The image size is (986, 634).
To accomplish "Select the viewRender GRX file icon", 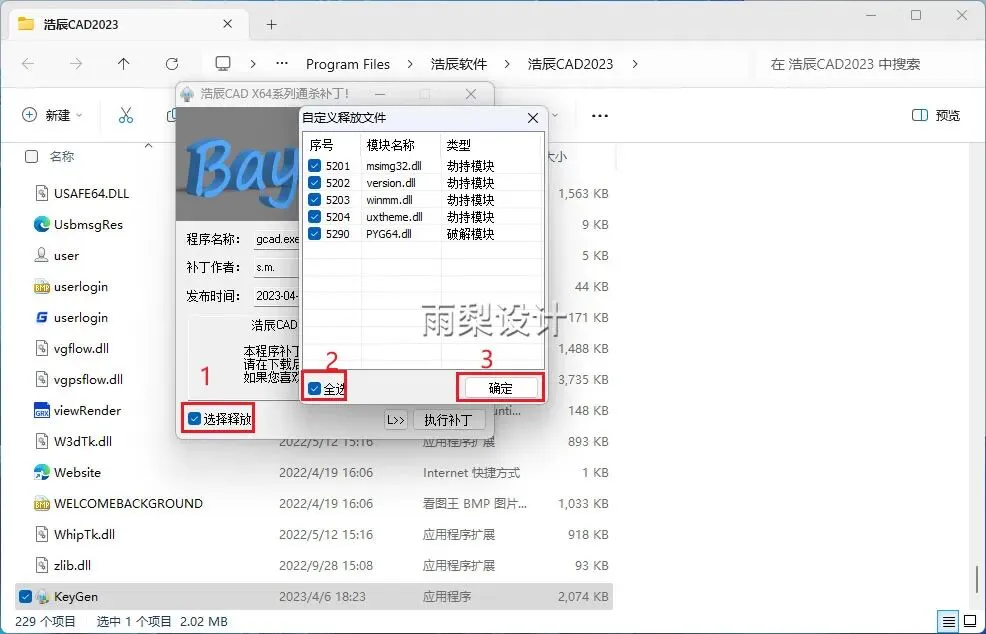I will pos(42,411).
